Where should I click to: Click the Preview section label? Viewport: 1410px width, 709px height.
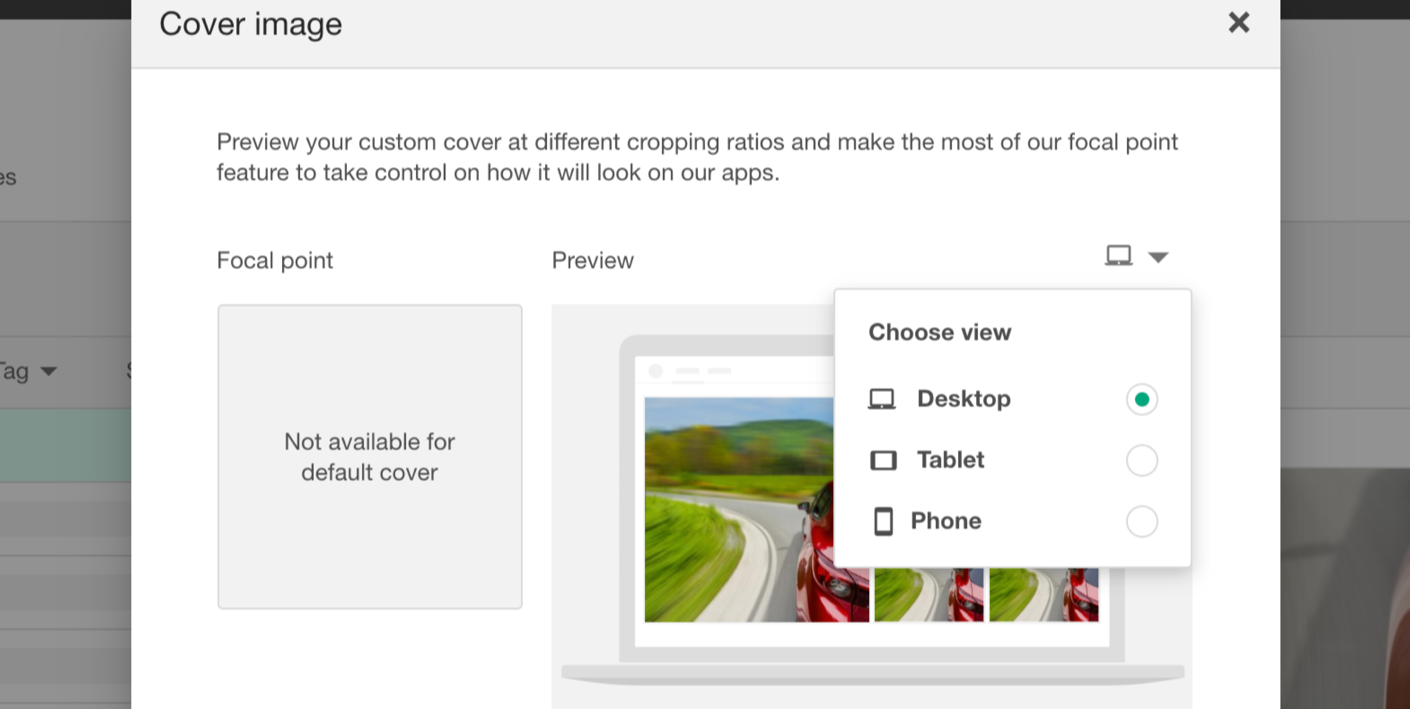[x=593, y=260]
